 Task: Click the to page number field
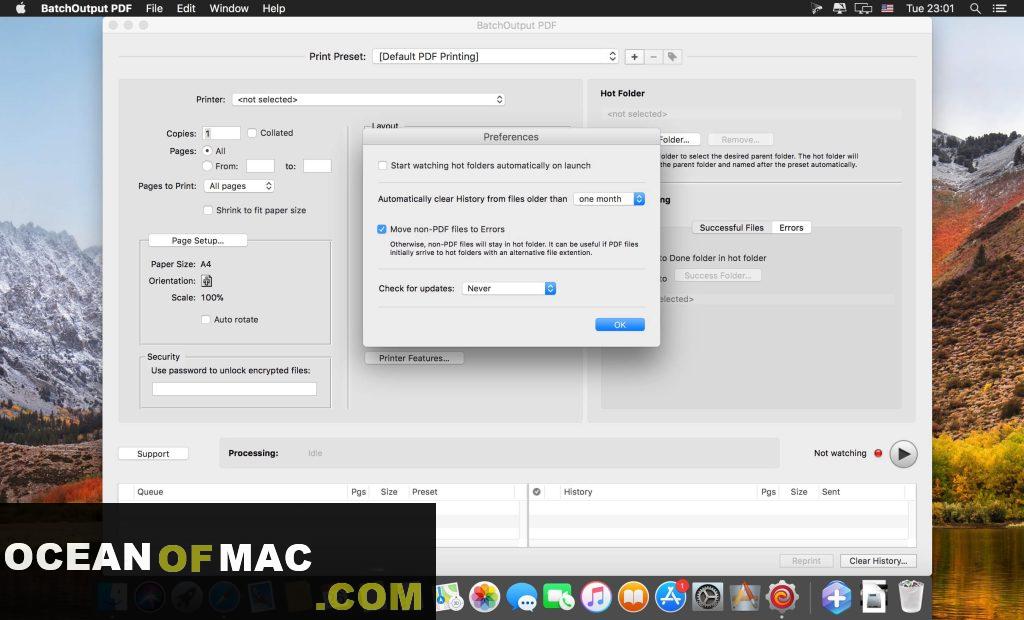(317, 166)
